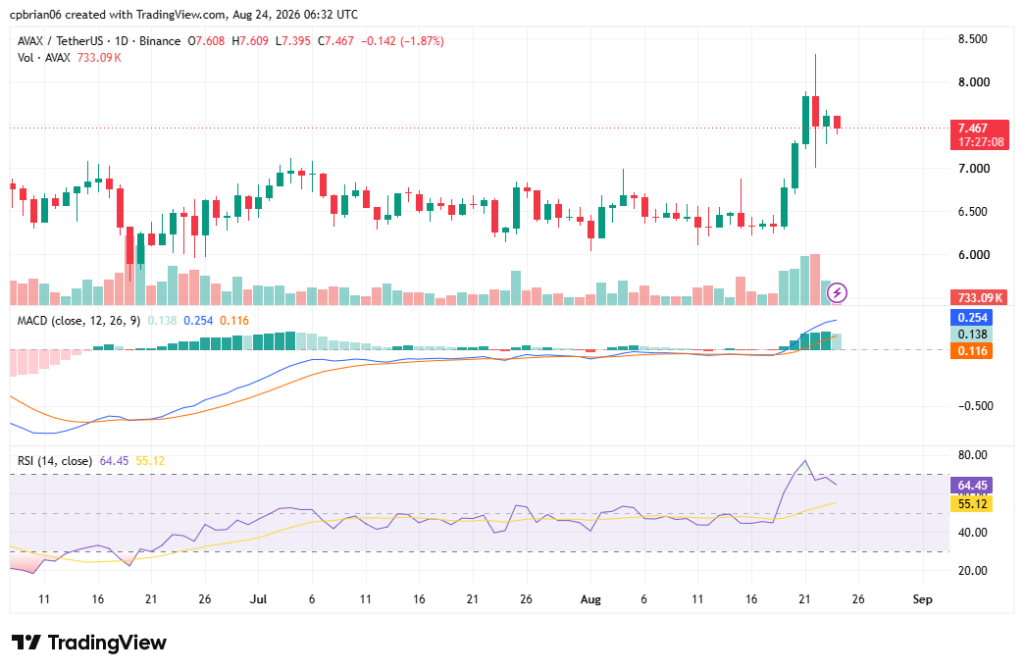This screenshot has width=1024, height=672.
Task: Click the RSI legend value 64.45
Action: 114,461
